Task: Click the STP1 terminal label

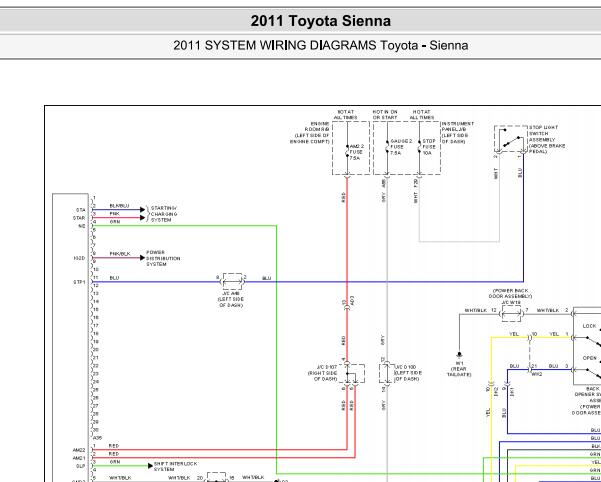Action: 79,282
